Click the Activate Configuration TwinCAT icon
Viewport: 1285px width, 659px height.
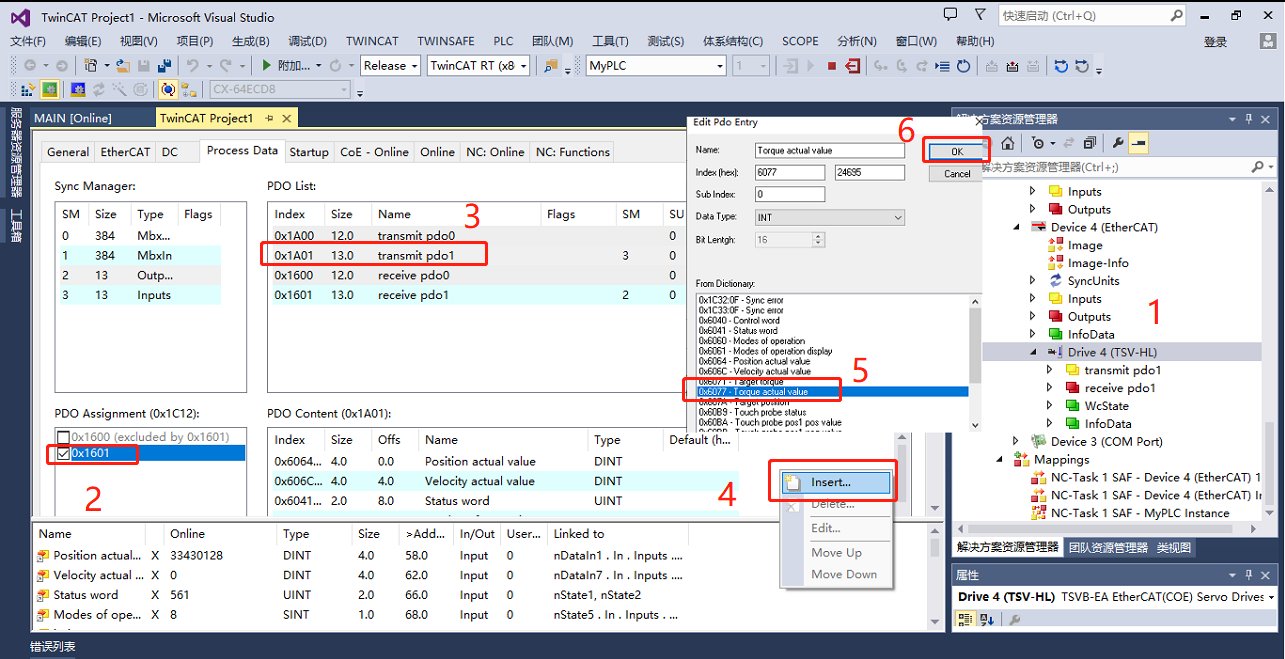(x=26, y=89)
